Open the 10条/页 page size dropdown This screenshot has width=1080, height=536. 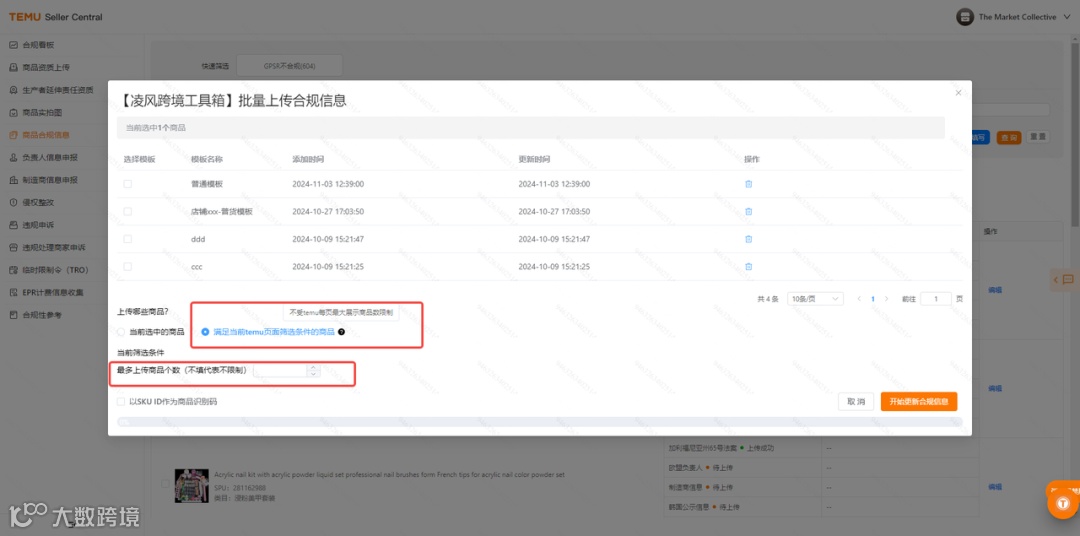click(815, 299)
